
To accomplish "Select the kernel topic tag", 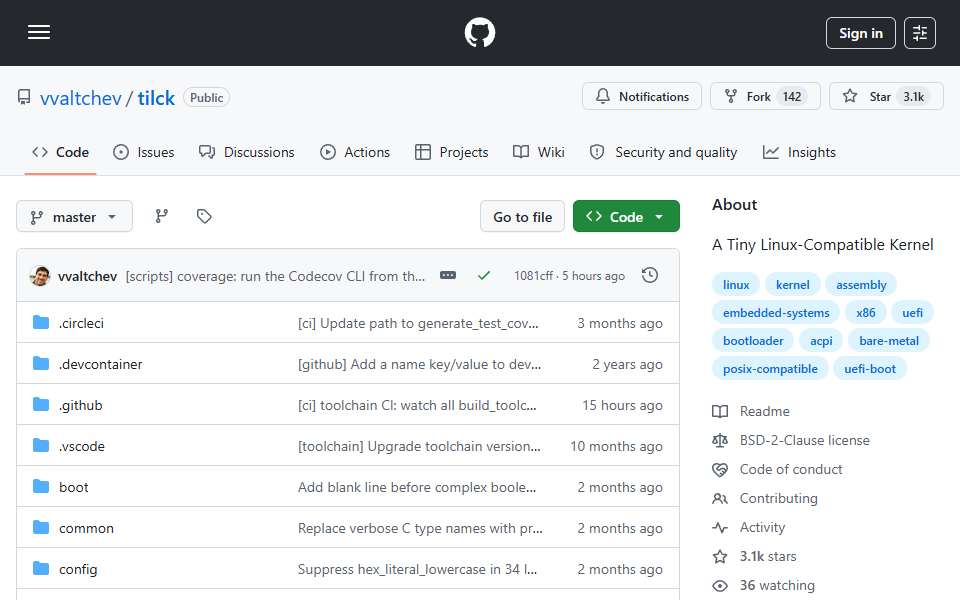I will coord(792,285).
